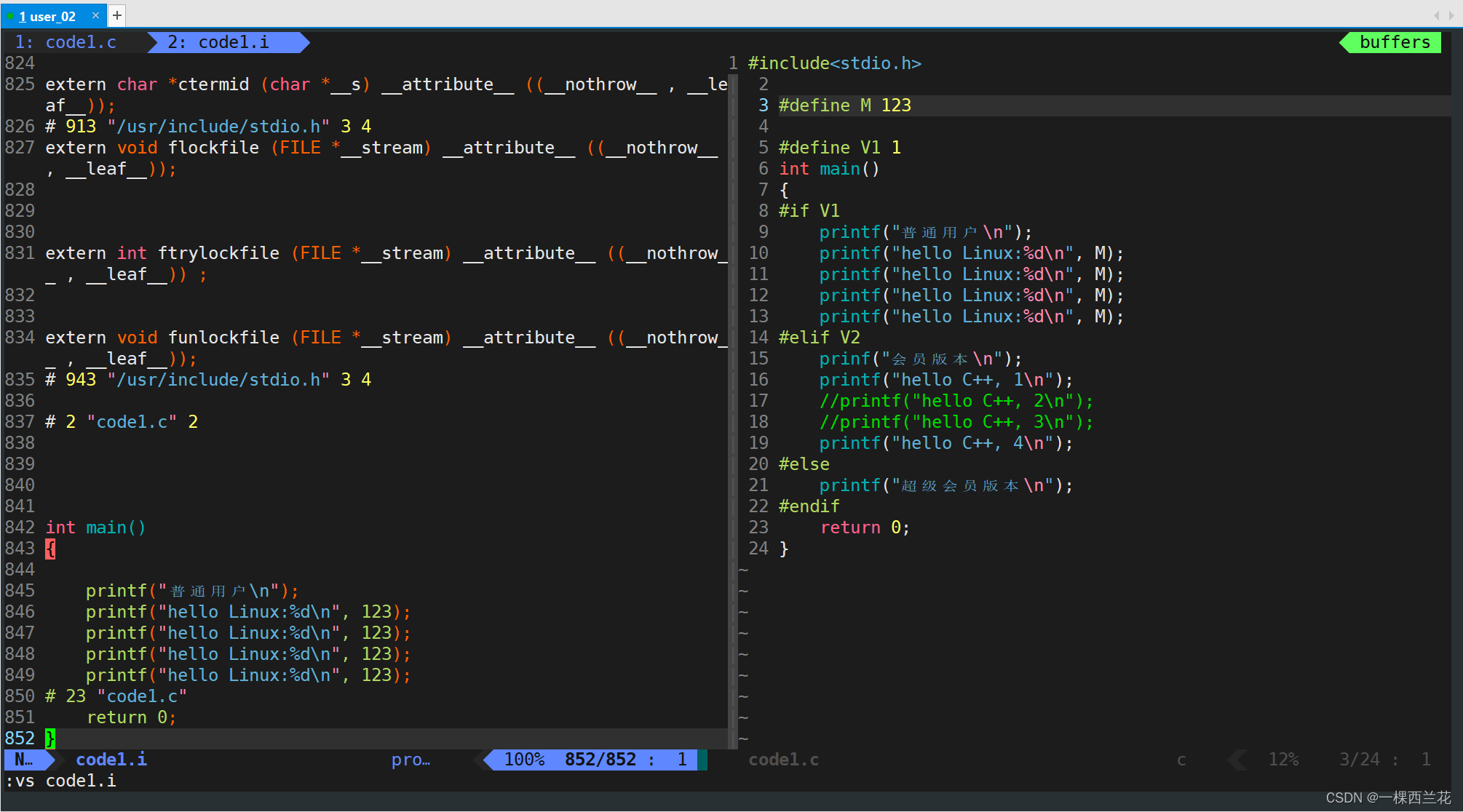This screenshot has height=812, width=1463.
Task: Click the #define M 123 line
Action: pyautogui.click(x=844, y=106)
